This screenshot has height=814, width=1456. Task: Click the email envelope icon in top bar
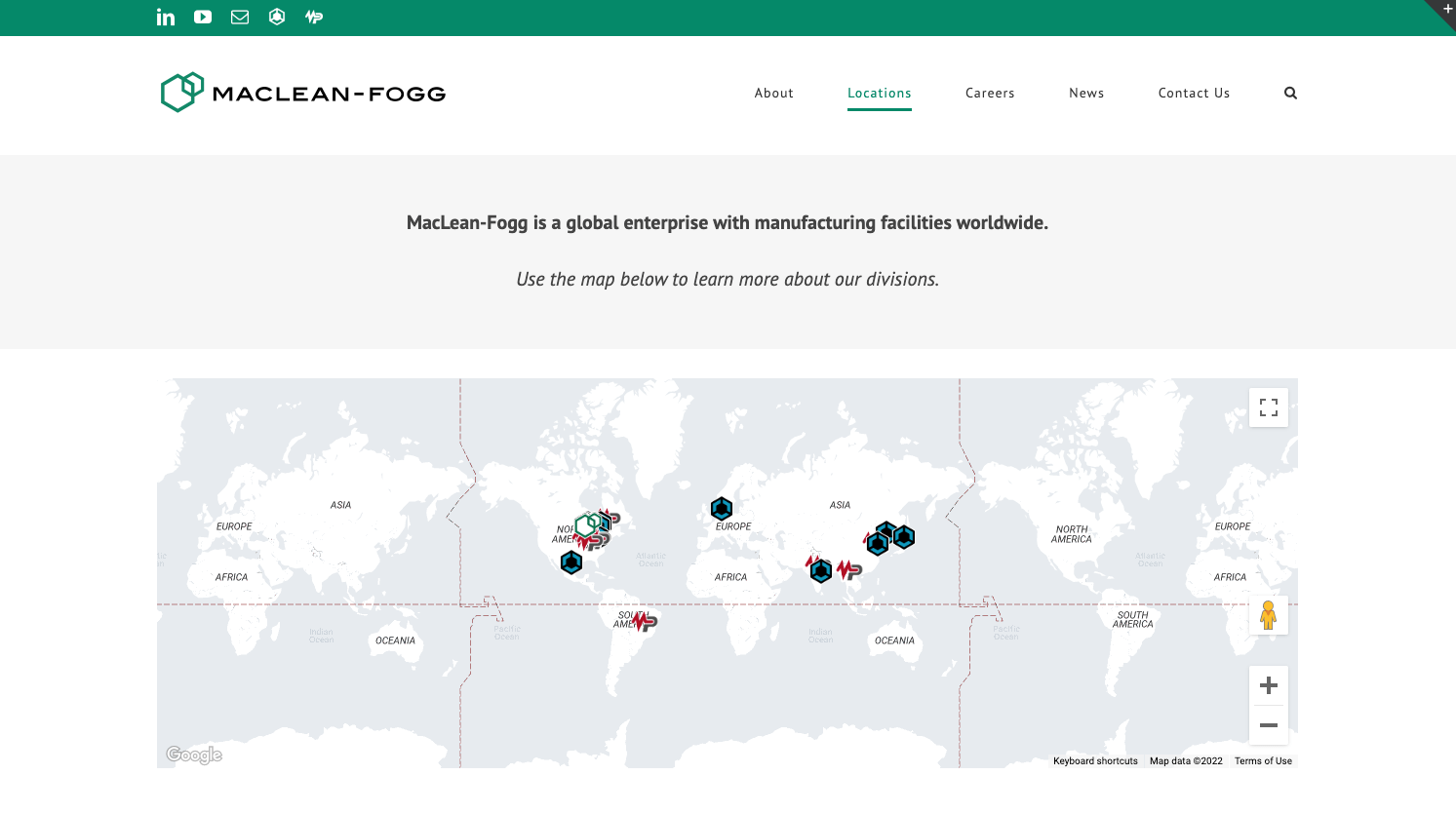coord(239,17)
